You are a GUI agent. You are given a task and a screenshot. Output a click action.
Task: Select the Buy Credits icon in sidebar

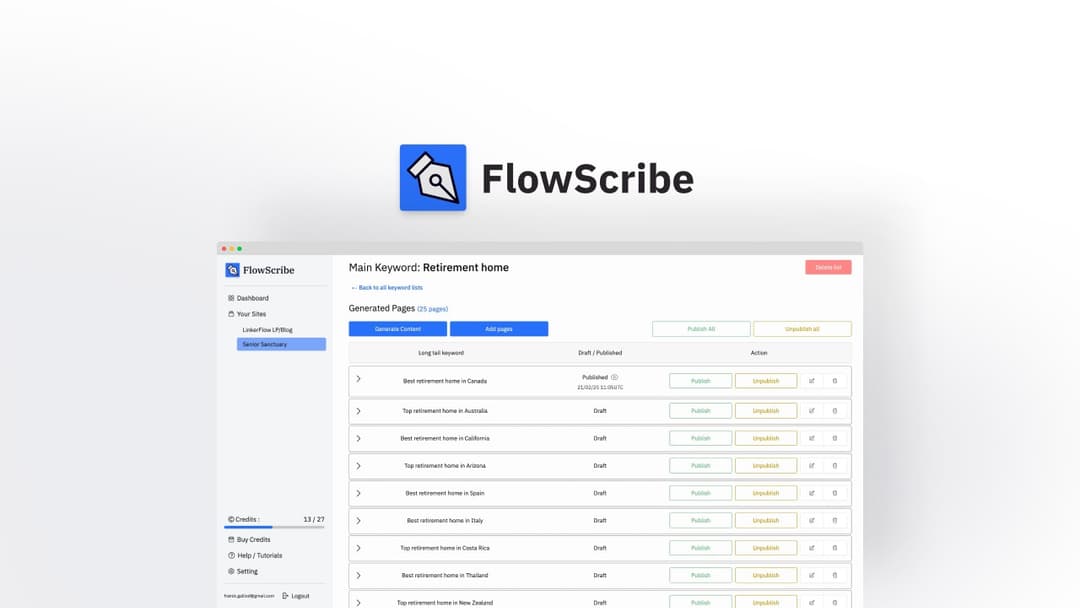[x=231, y=539]
